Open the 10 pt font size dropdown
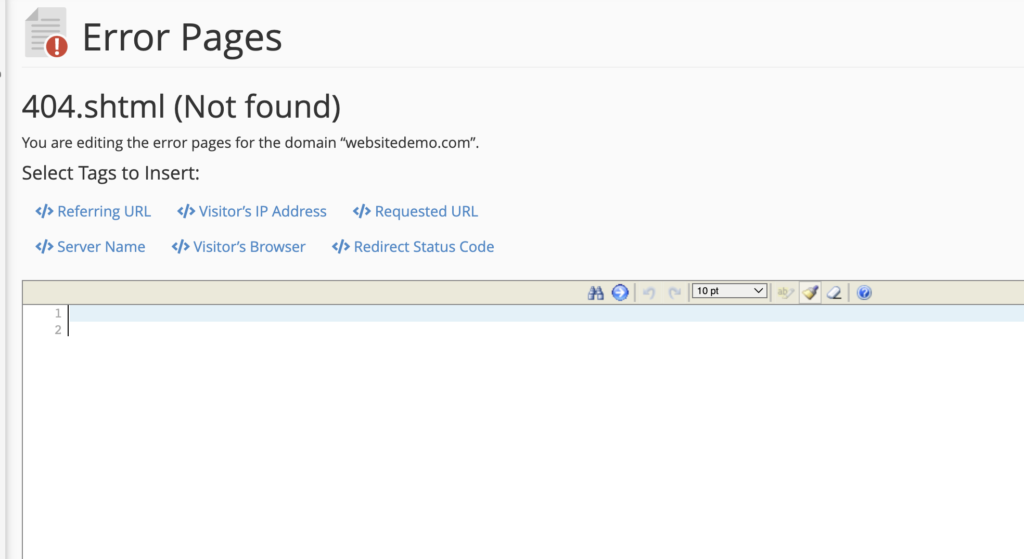Viewport: 1024px width, 559px height. coord(729,291)
